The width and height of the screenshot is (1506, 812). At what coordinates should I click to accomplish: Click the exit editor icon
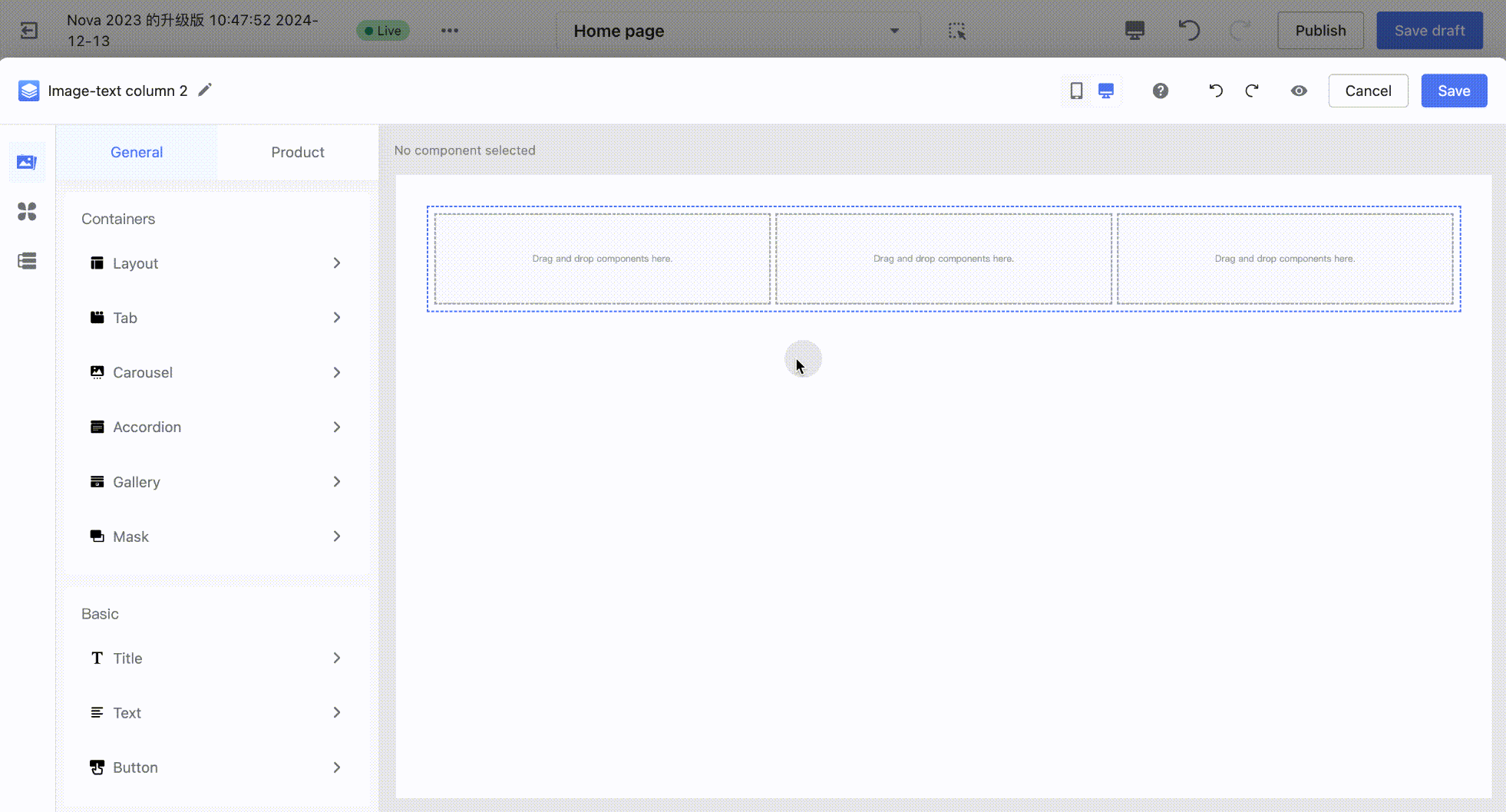tap(29, 31)
